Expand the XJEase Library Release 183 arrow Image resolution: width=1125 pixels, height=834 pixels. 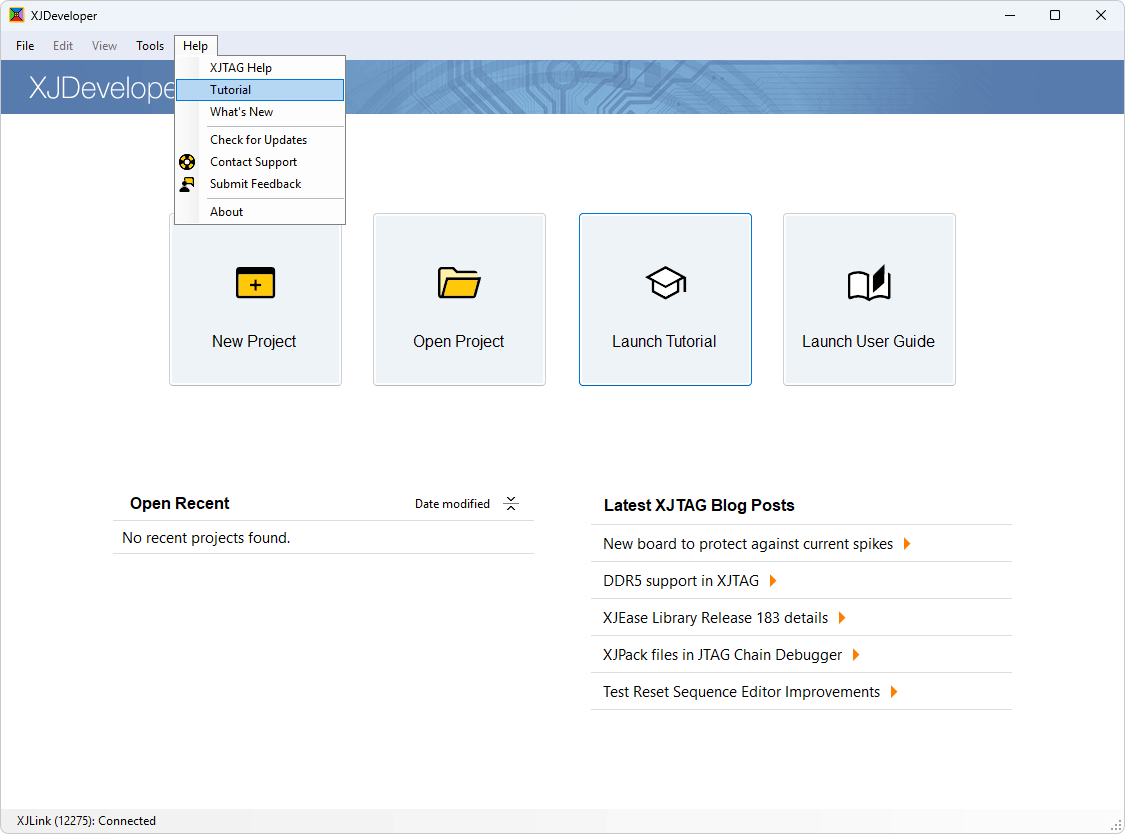coord(842,618)
